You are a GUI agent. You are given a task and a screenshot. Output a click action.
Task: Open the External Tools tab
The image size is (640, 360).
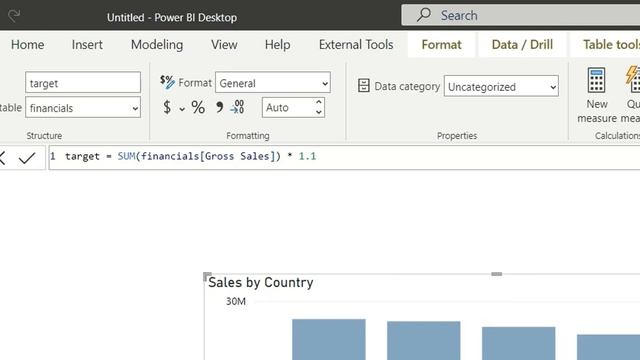tap(356, 44)
